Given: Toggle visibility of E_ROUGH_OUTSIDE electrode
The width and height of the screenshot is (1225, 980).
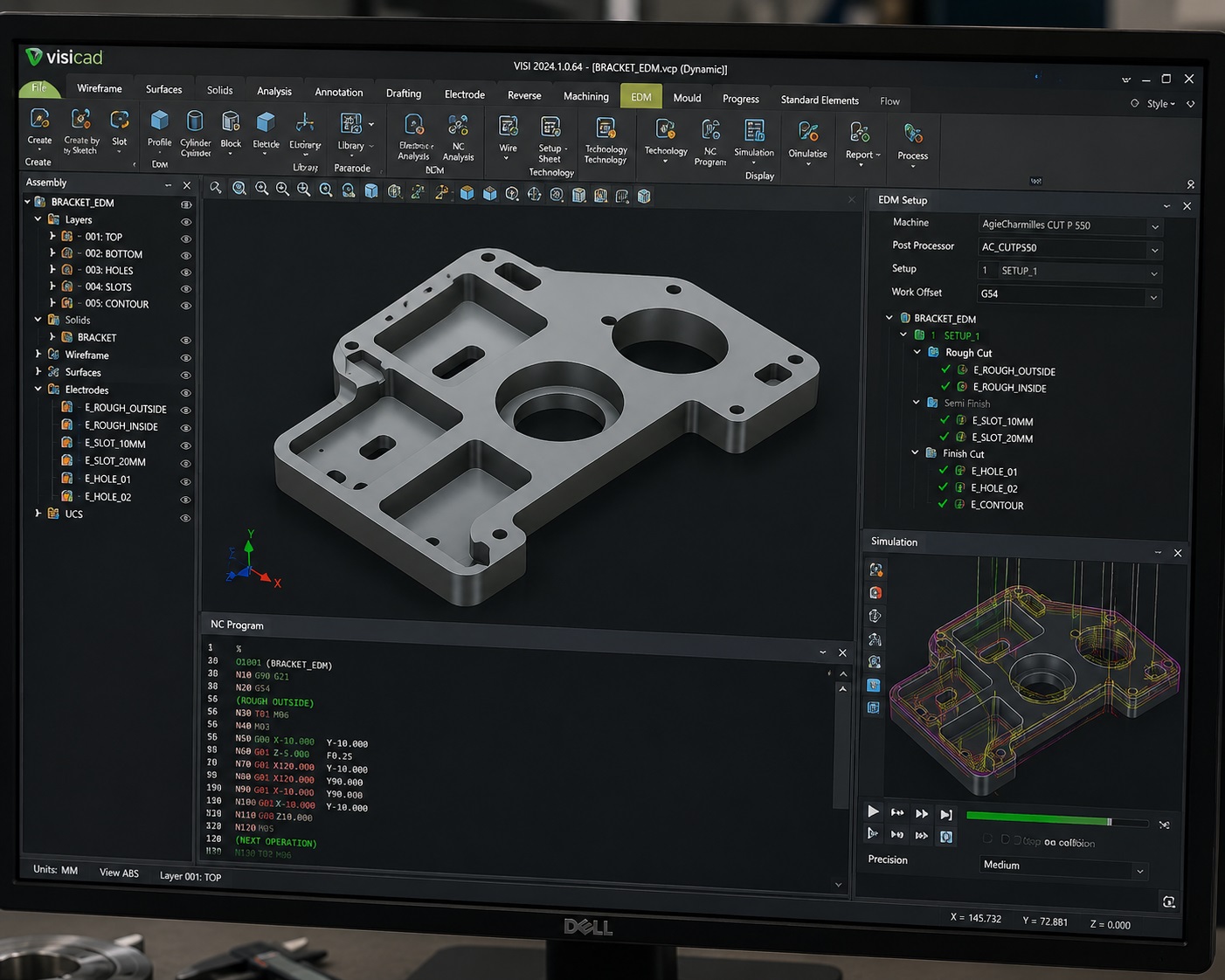Looking at the screenshot, I should [185, 410].
